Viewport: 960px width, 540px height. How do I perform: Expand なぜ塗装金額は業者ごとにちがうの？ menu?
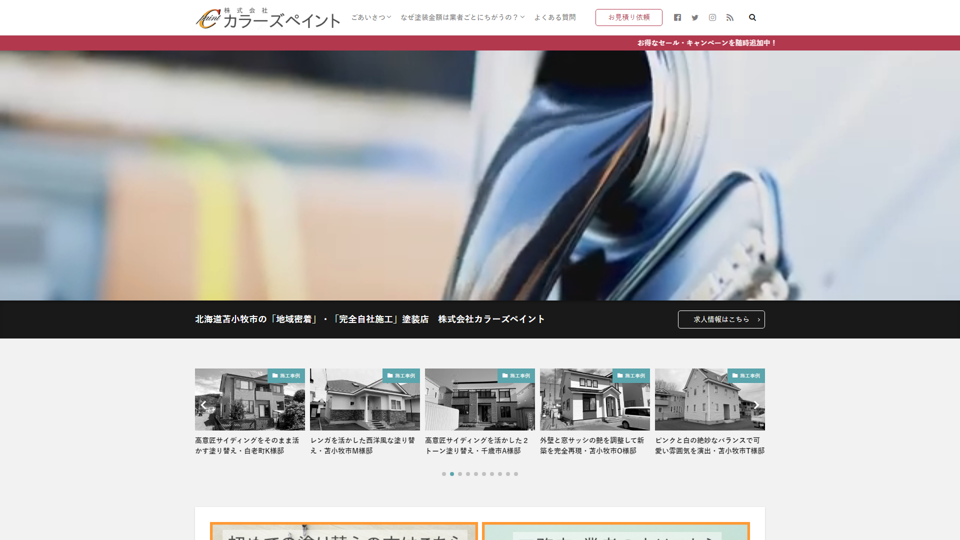tap(462, 17)
